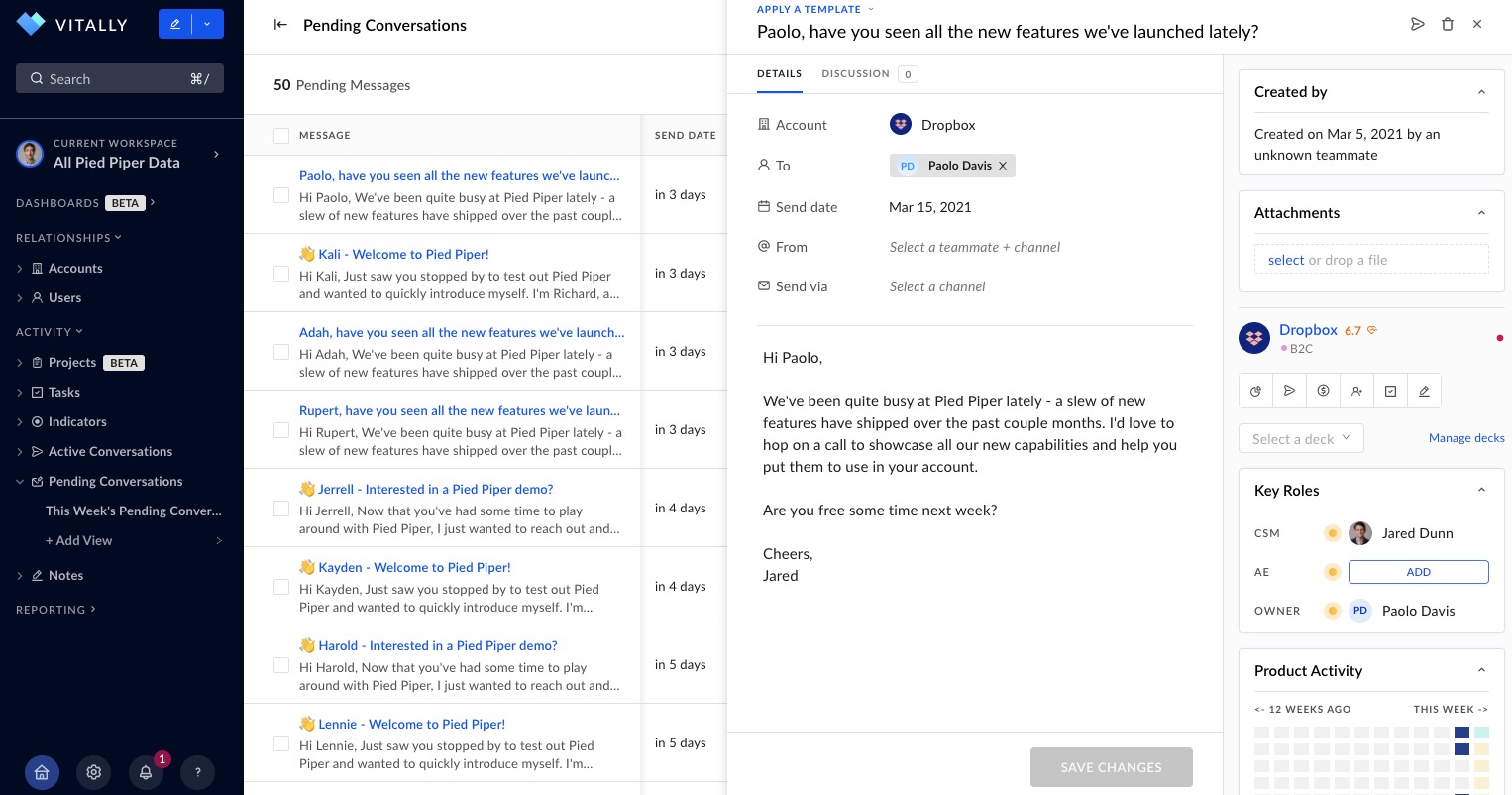
Task: Click the Dropbox send message icon
Action: tap(1289, 391)
